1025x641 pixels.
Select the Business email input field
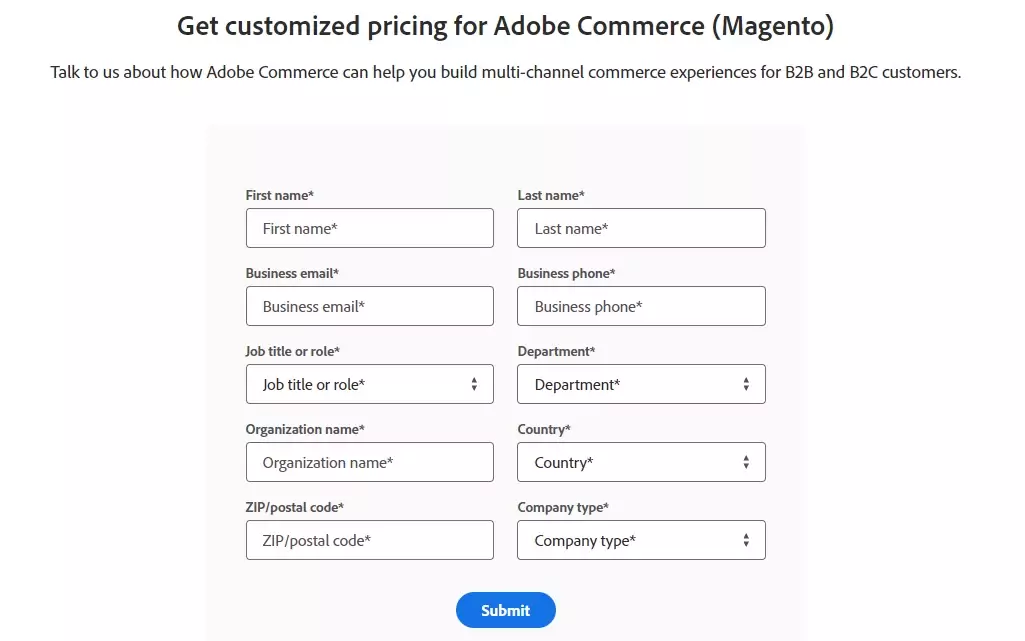pos(369,306)
